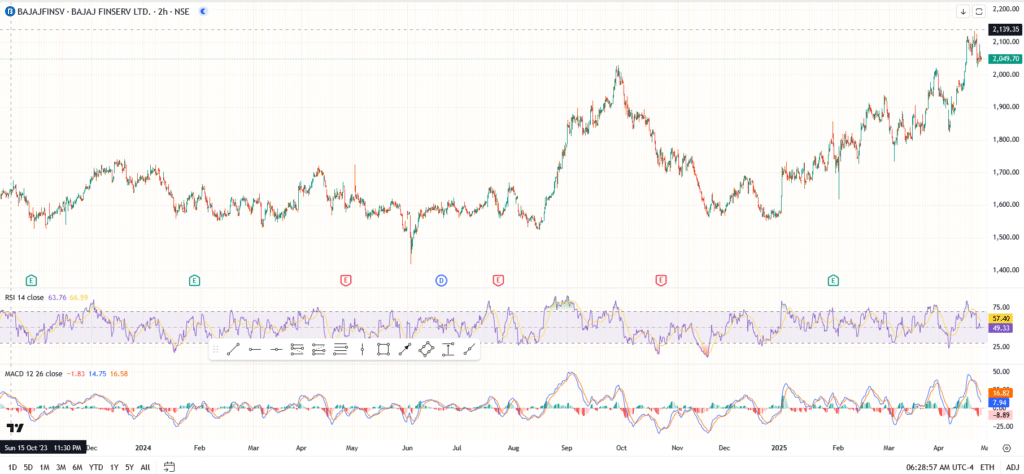
Task: Switch range to 1Y
Action: pos(113,466)
